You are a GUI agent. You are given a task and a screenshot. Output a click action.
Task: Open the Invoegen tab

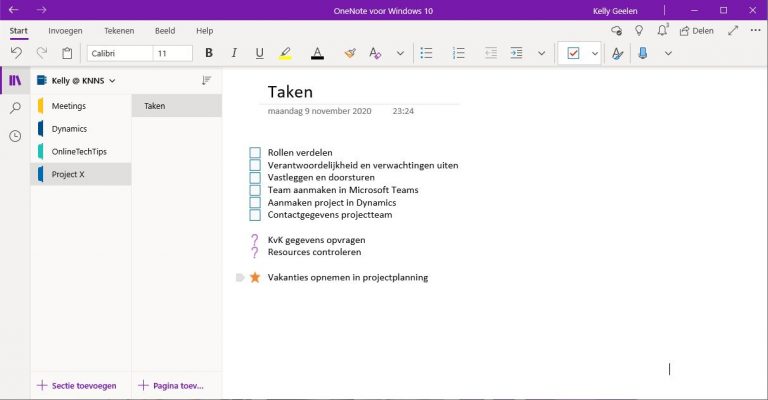point(65,31)
